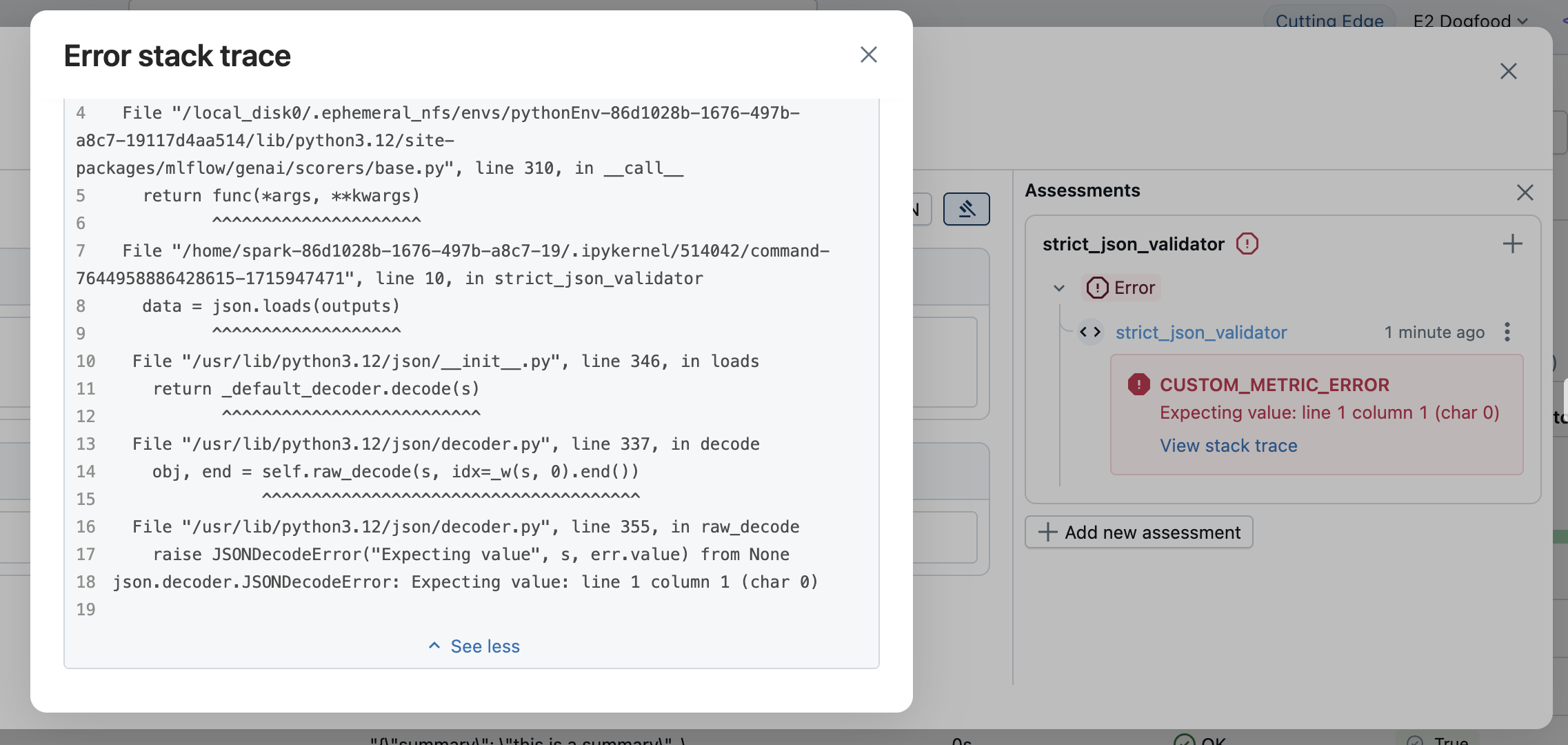
Task: Click View stack trace link
Action: click(x=1228, y=446)
